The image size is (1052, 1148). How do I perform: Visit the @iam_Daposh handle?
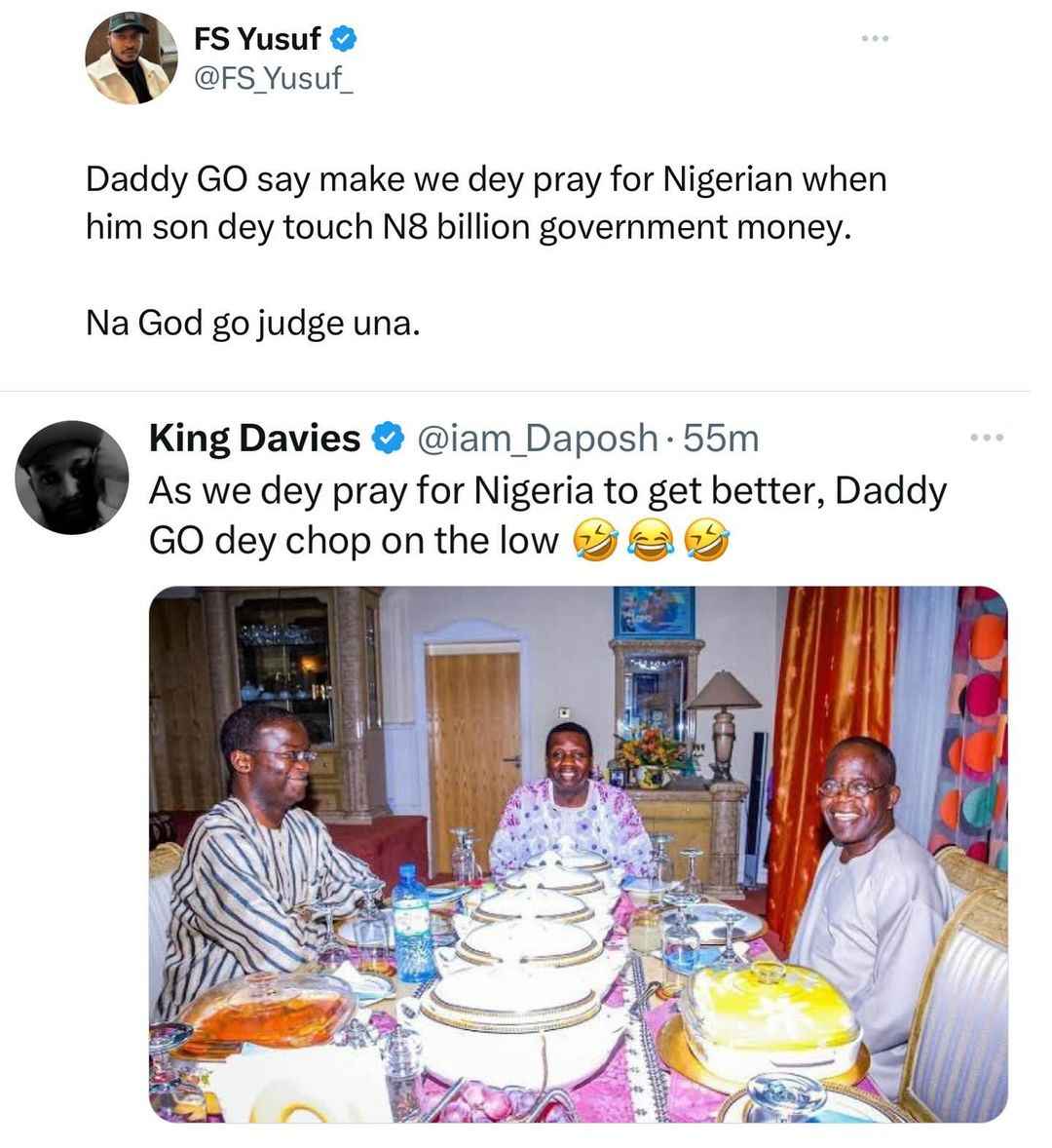click(537, 438)
